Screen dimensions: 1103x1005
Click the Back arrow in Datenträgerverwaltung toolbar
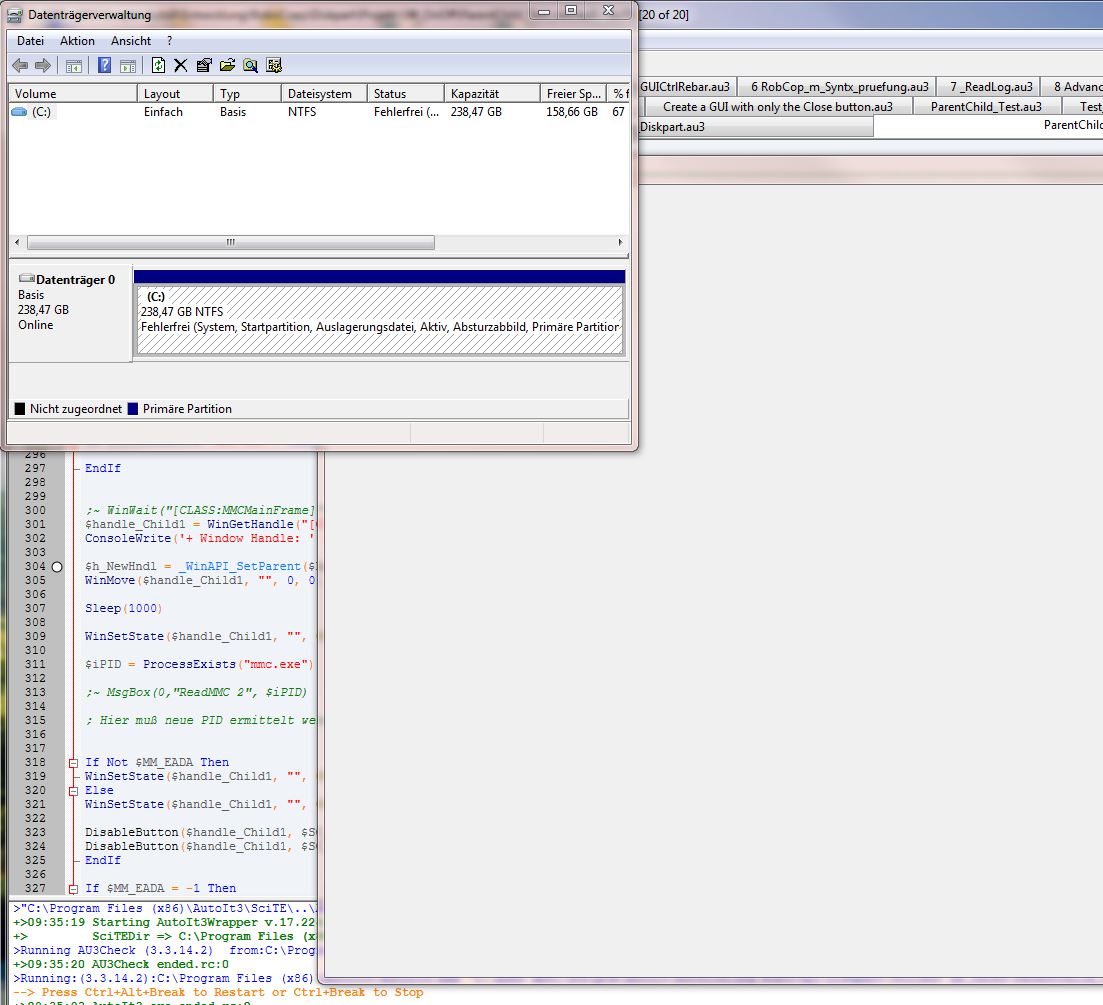[19, 66]
